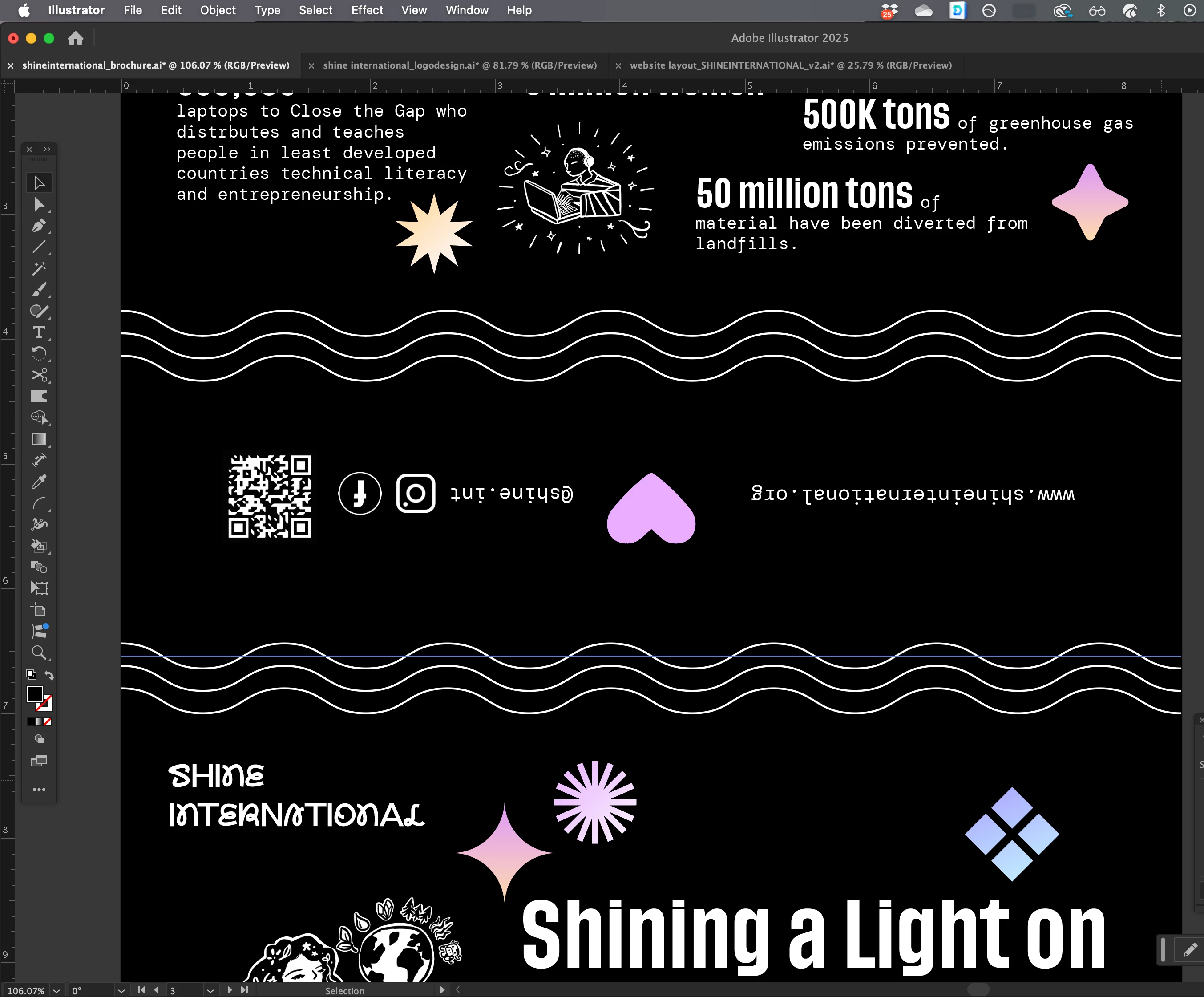The image size is (1204, 997).
Task: Select the Artboard tool
Action: (x=39, y=610)
